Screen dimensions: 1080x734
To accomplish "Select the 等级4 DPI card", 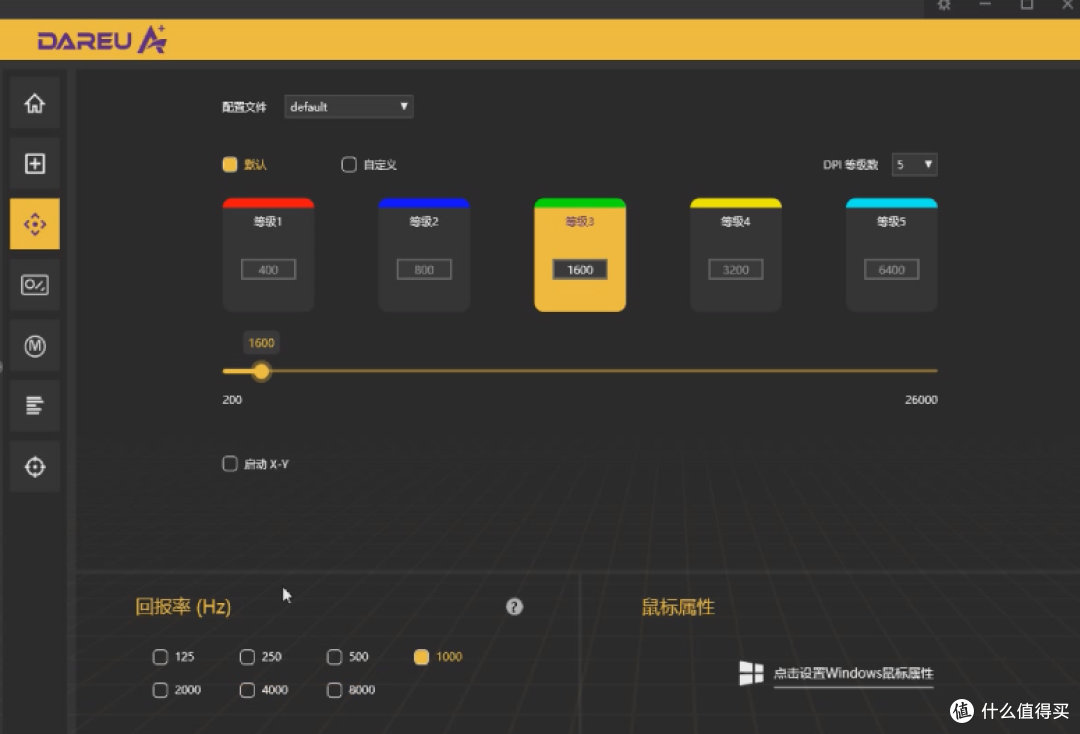I will [736, 255].
